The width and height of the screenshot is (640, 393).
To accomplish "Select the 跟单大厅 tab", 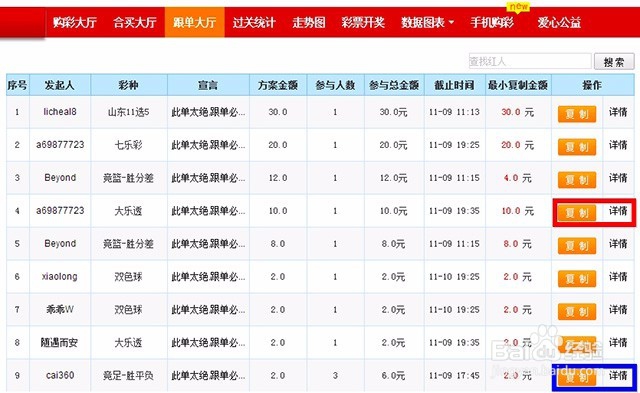I will [195, 22].
